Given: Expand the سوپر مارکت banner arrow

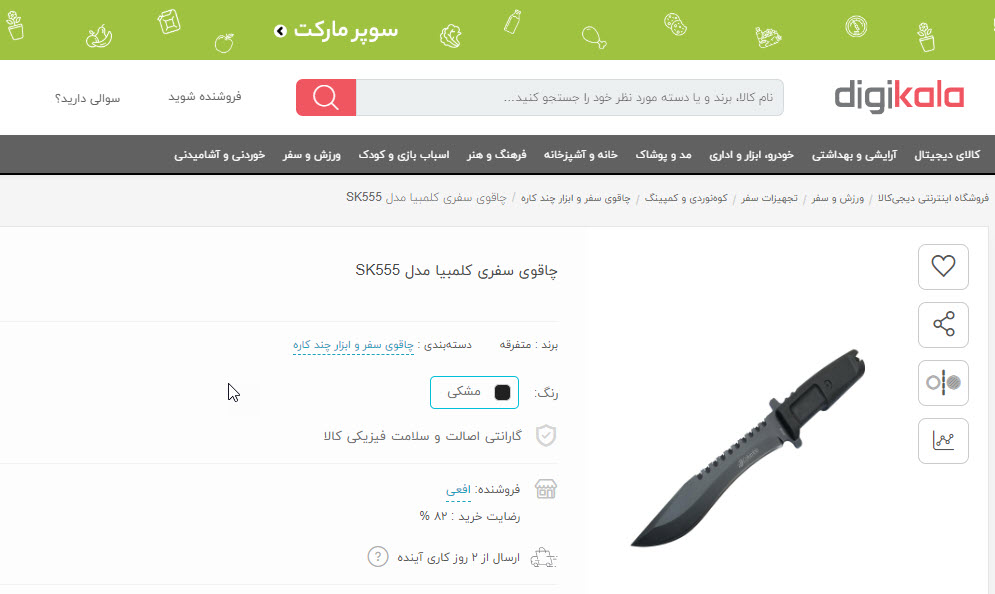Looking at the screenshot, I should pyautogui.click(x=280, y=30).
